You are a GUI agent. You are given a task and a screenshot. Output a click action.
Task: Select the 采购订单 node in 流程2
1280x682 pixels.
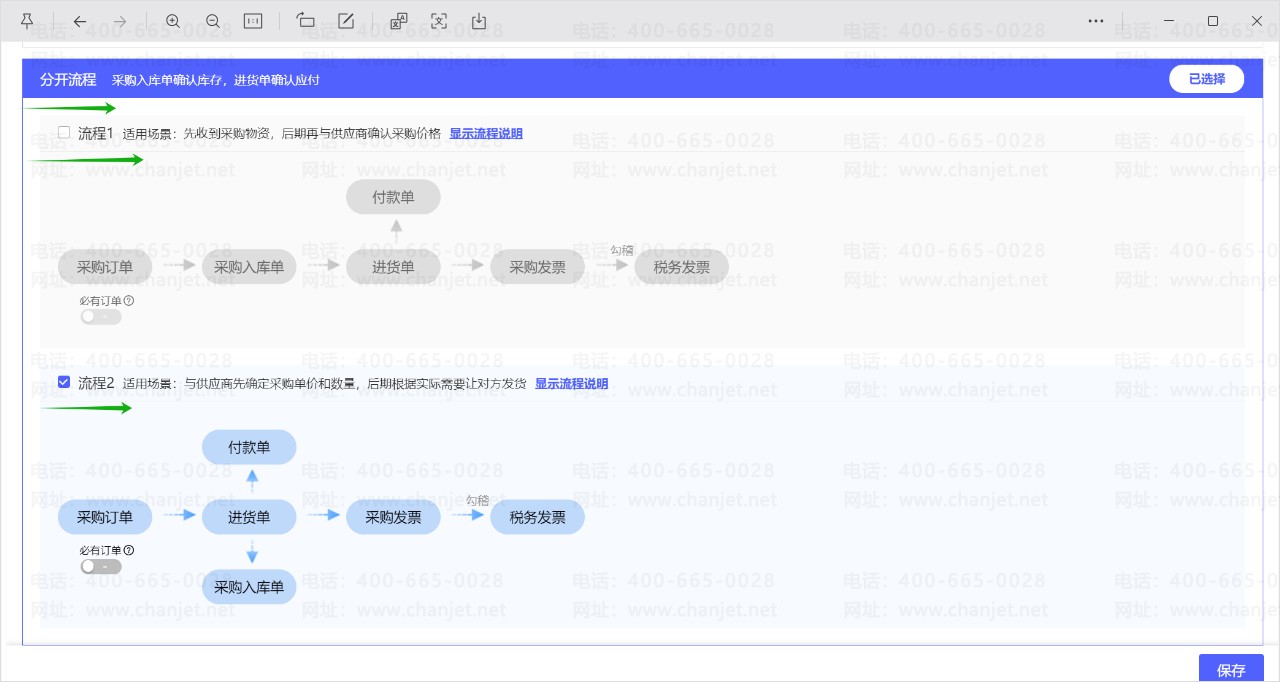pos(105,517)
